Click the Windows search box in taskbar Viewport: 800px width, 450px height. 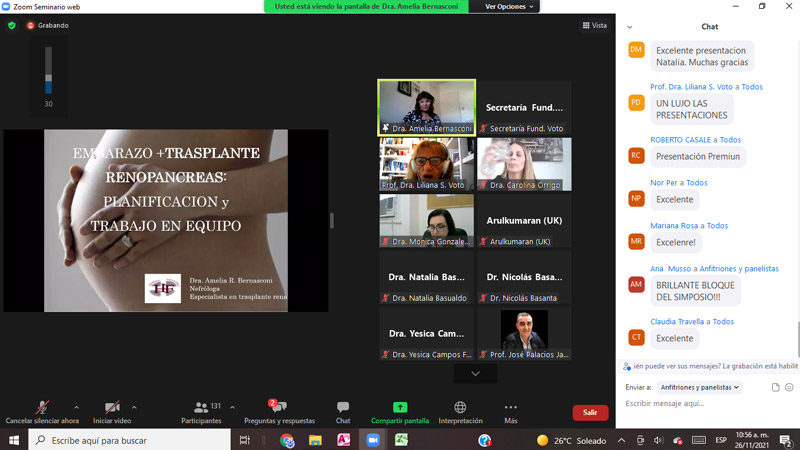point(130,440)
